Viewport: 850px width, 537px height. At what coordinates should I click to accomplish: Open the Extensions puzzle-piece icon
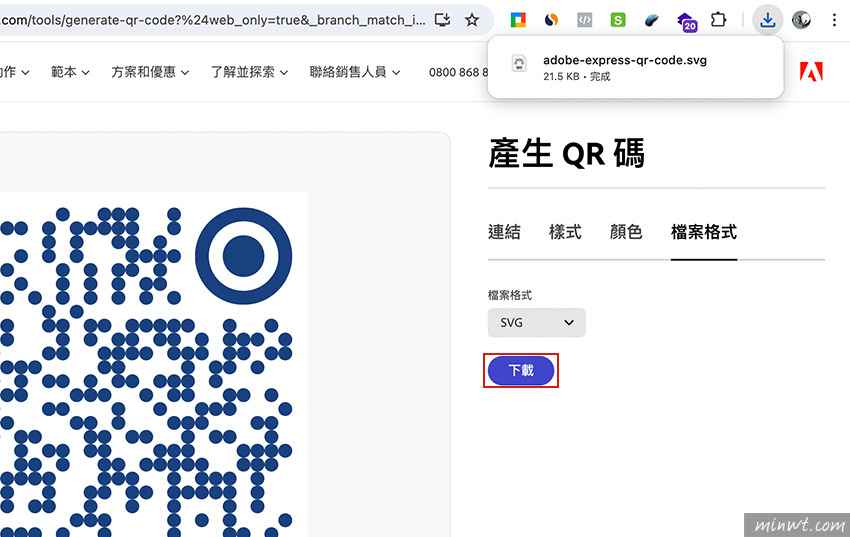click(x=718, y=21)
